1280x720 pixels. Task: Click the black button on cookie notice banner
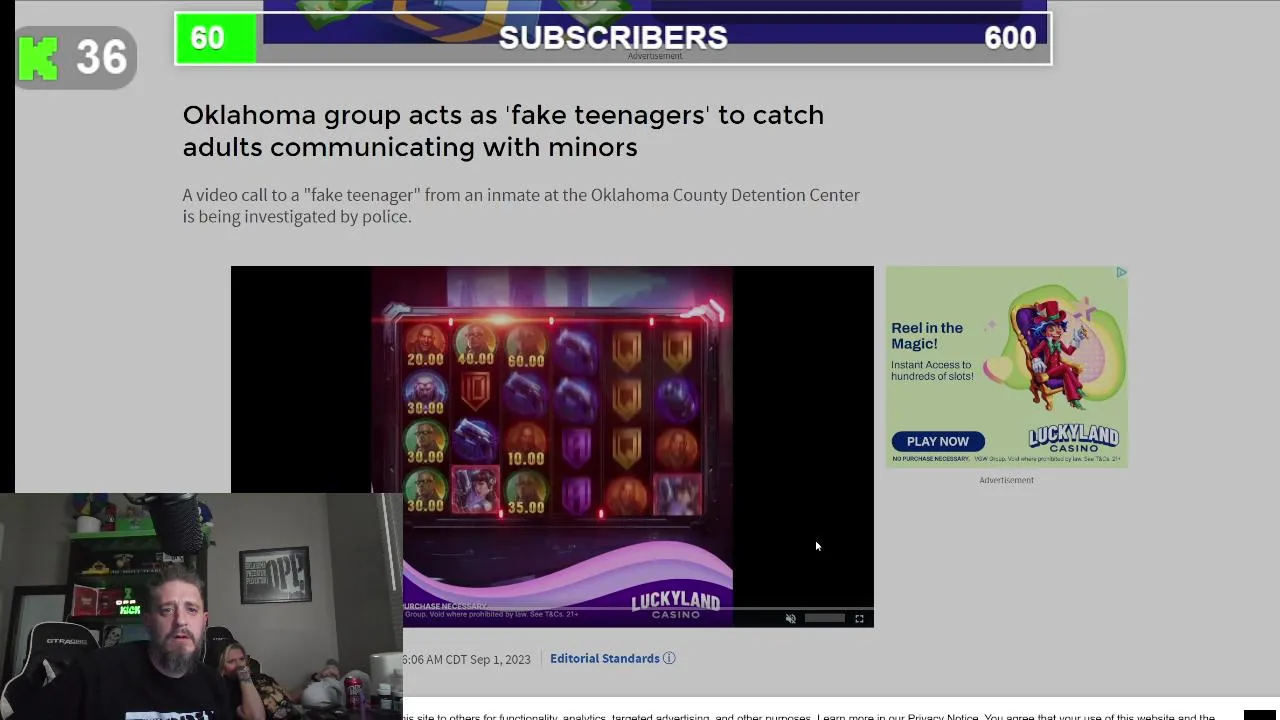pyautogui.click(x=1260, y=714)
